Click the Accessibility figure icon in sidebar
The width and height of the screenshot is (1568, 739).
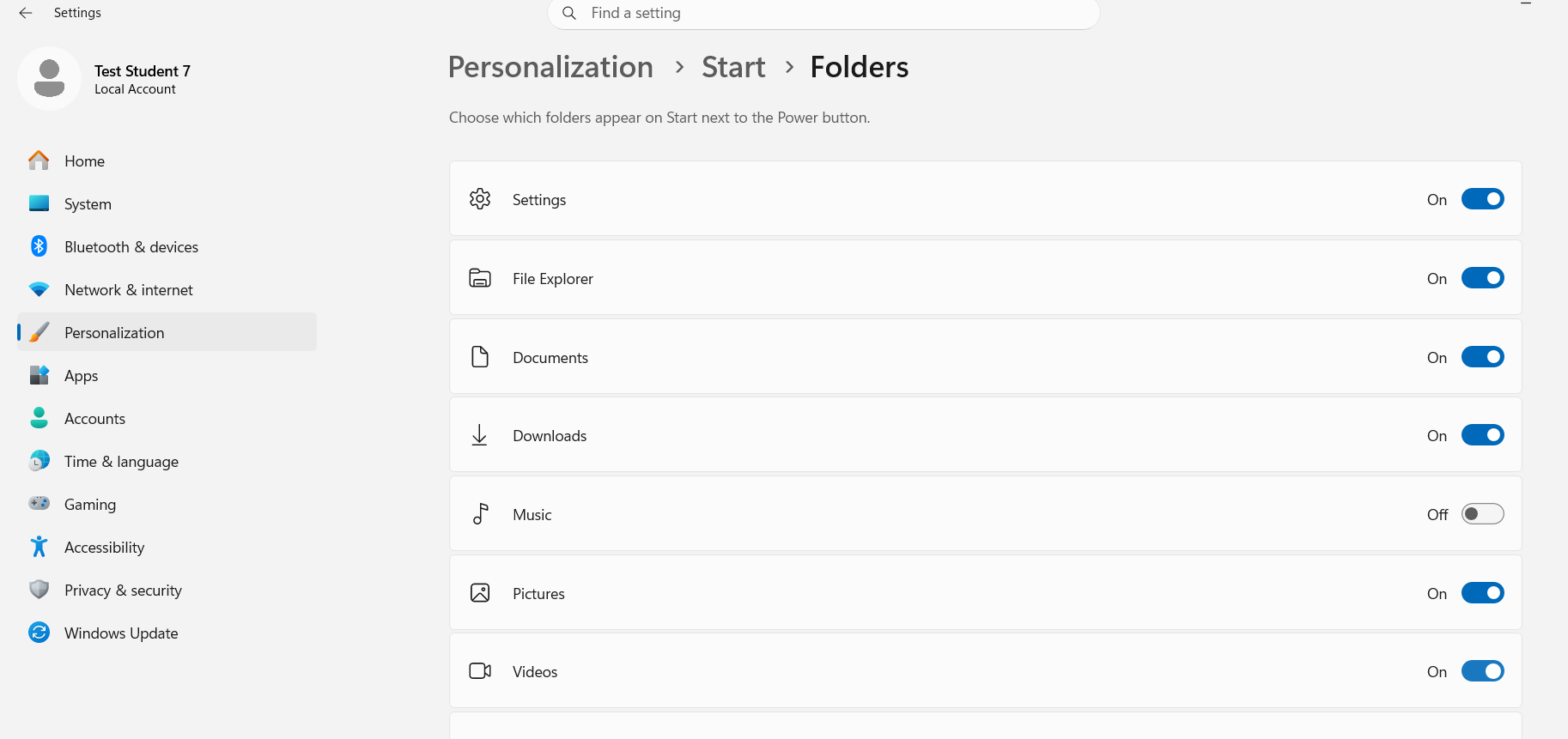click(x=39, y=547)
